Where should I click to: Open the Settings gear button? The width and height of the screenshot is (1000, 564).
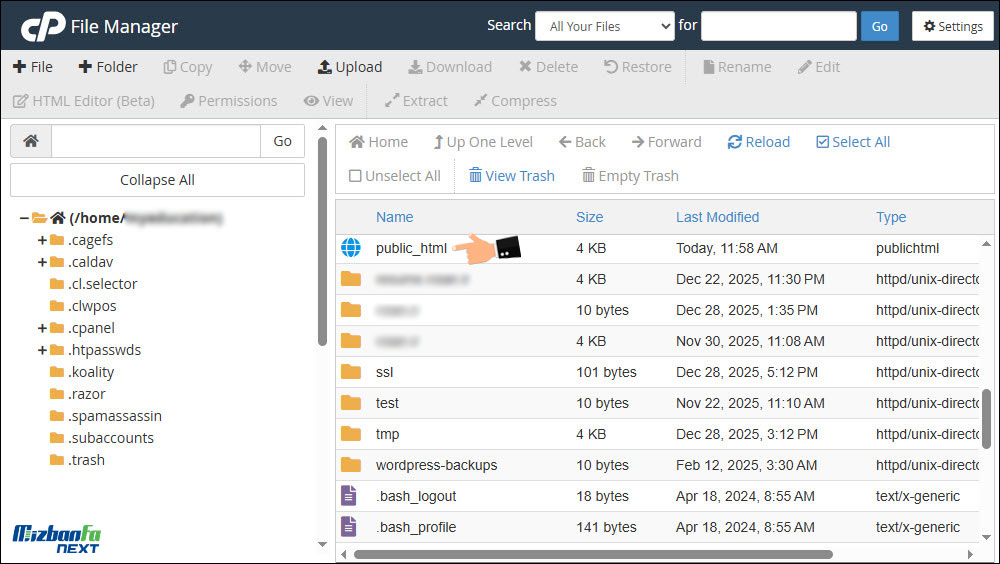pyautogui.click(x=952, y=26)
